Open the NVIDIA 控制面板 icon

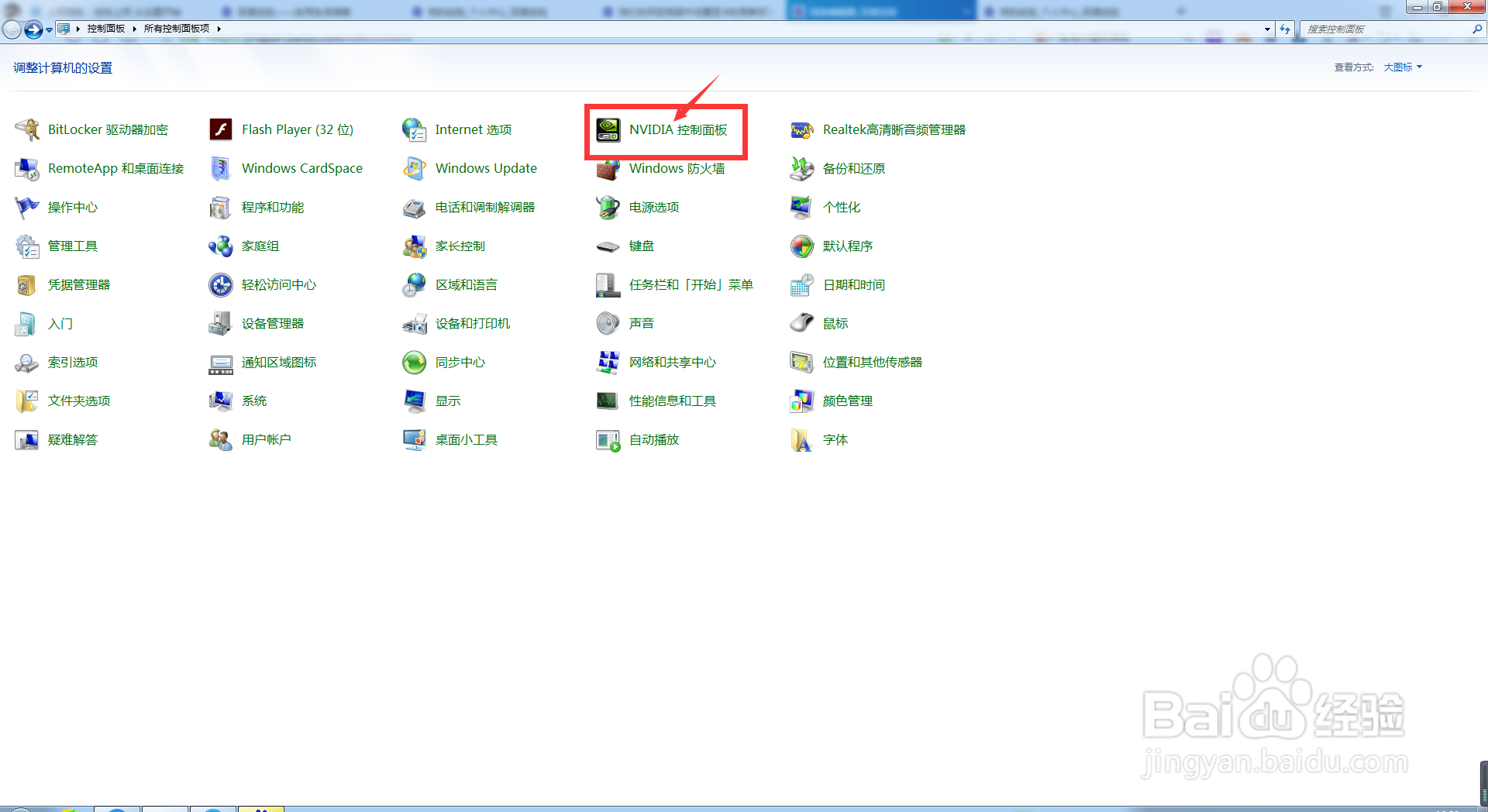(608, 129)
